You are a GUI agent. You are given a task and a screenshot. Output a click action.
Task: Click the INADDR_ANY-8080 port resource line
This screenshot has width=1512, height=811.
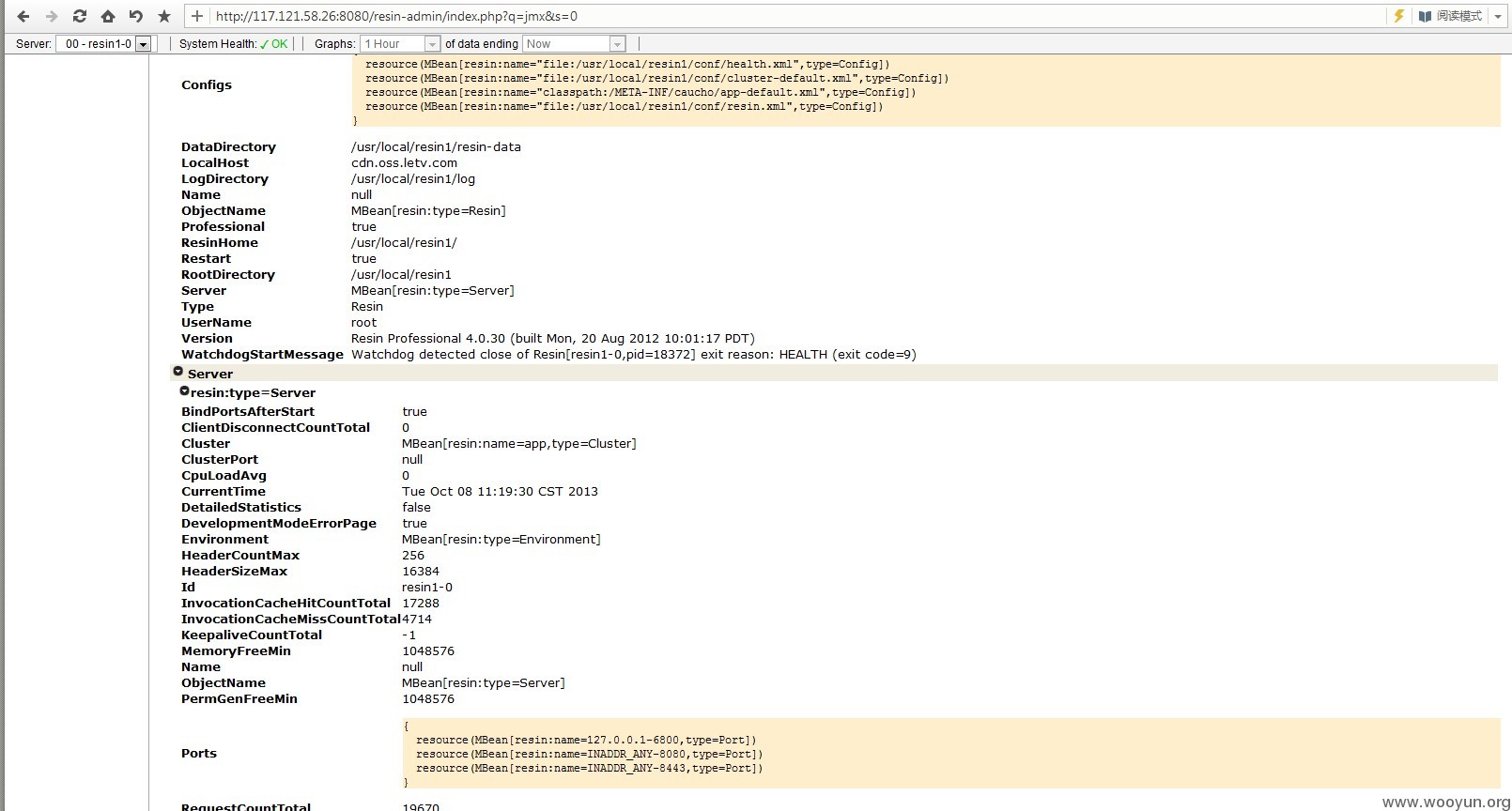(x=589, y=754)
